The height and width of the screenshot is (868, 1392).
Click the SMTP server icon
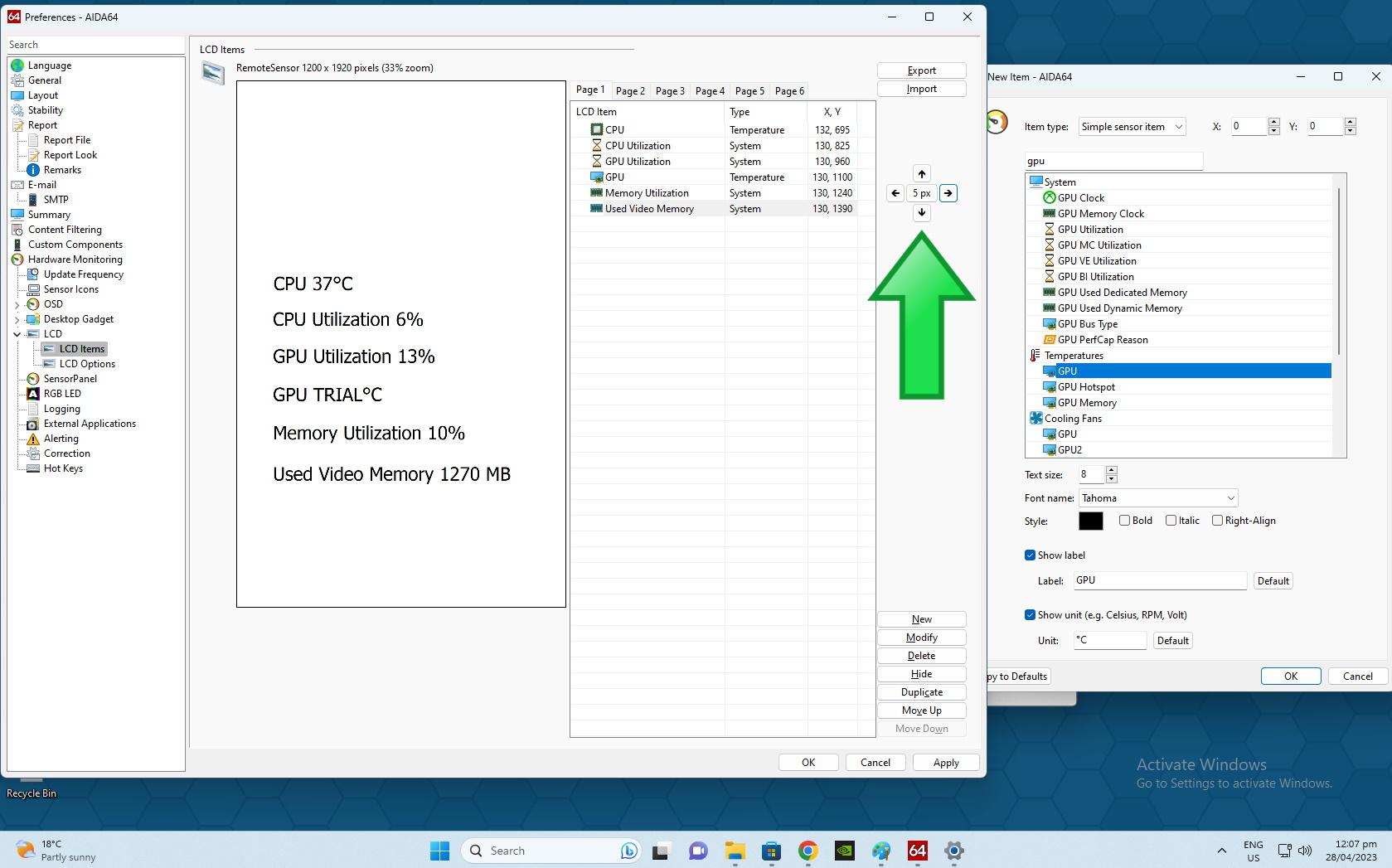[x=33, y=200]
